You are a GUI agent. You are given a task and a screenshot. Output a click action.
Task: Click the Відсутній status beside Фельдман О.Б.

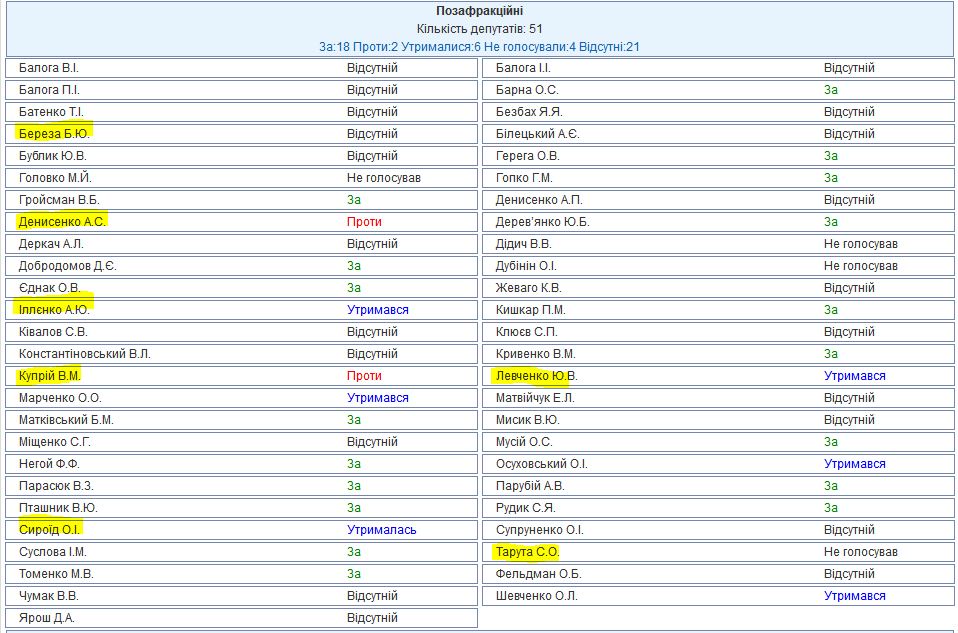(848, 574)
